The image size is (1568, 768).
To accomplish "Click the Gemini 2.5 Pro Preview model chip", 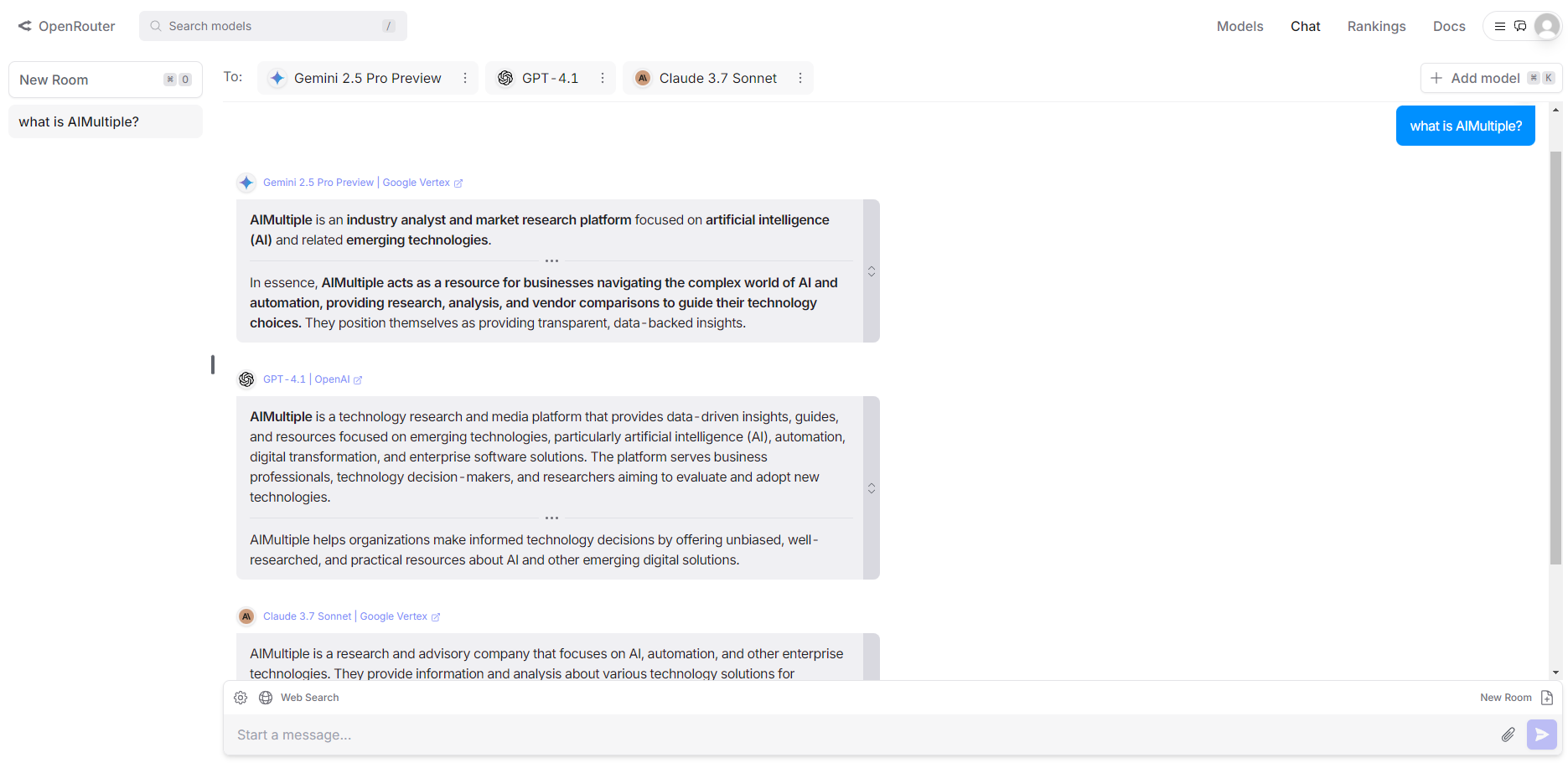I will [367, 78].
